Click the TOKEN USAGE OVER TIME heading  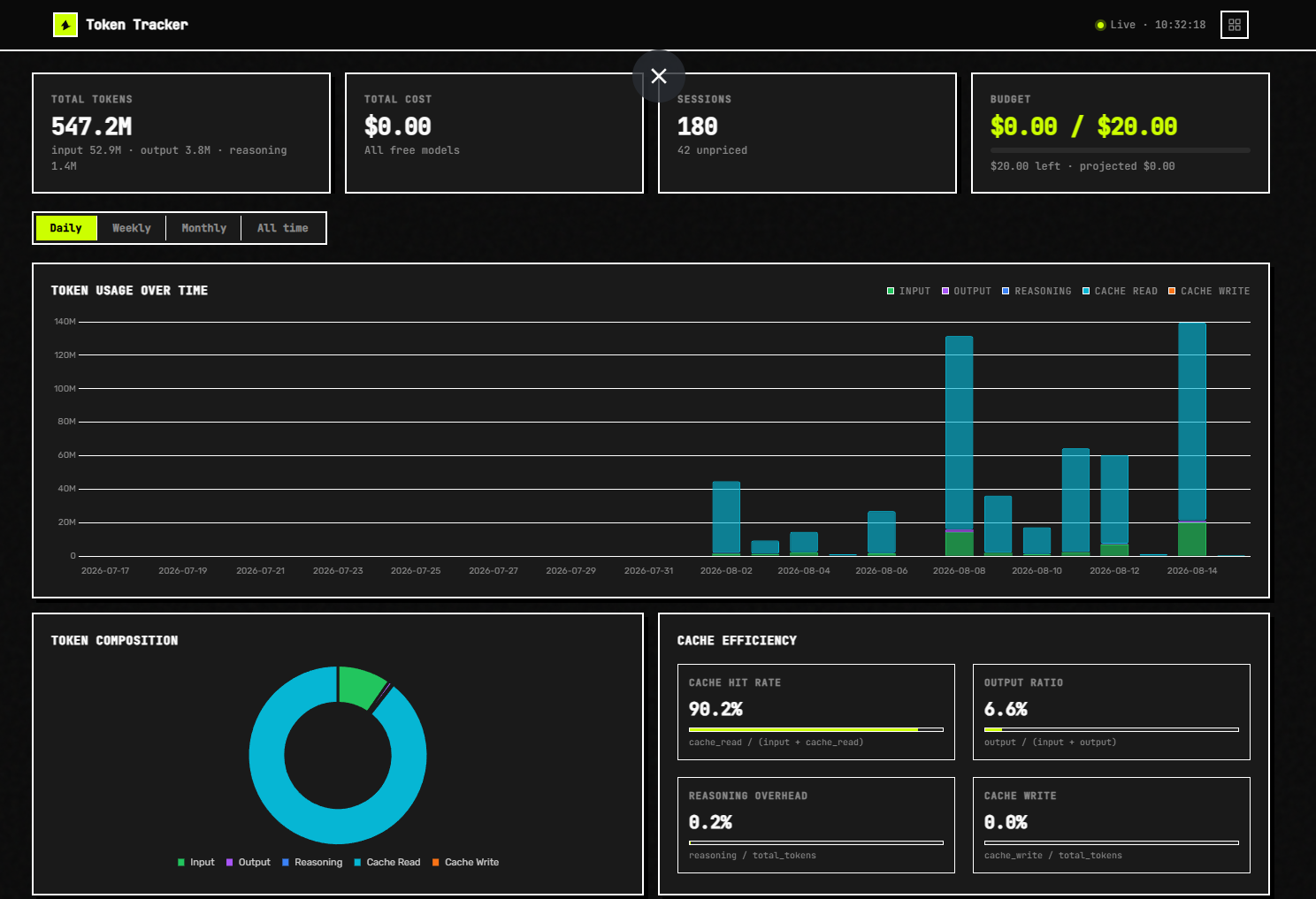(x=129, y=291)
